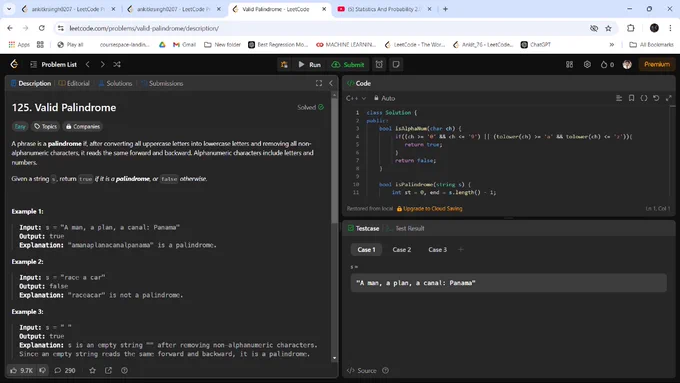This screenshot has width=680, height=383.
Task: Click the streak fire counter
Action: point(607,64)
